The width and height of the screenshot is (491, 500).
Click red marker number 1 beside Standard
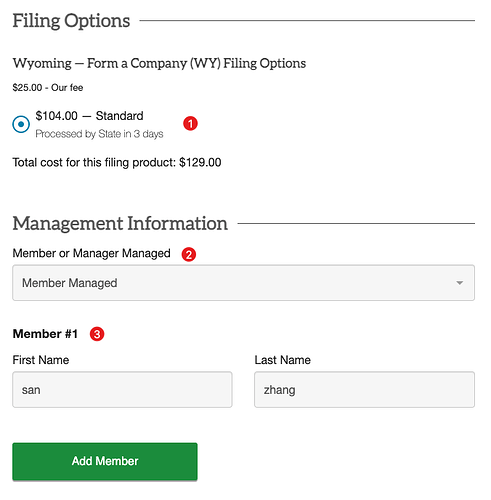[190, 124]
